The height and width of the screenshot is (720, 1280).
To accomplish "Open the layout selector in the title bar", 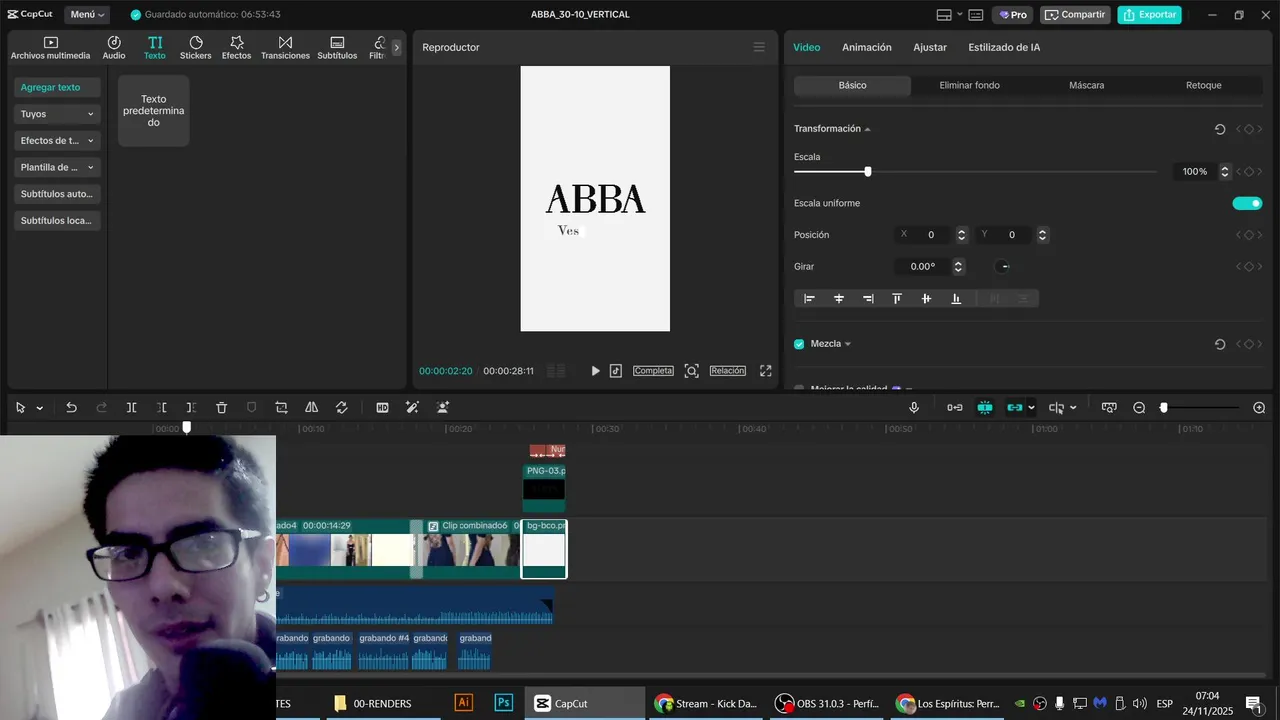I will tap(950, 15).
